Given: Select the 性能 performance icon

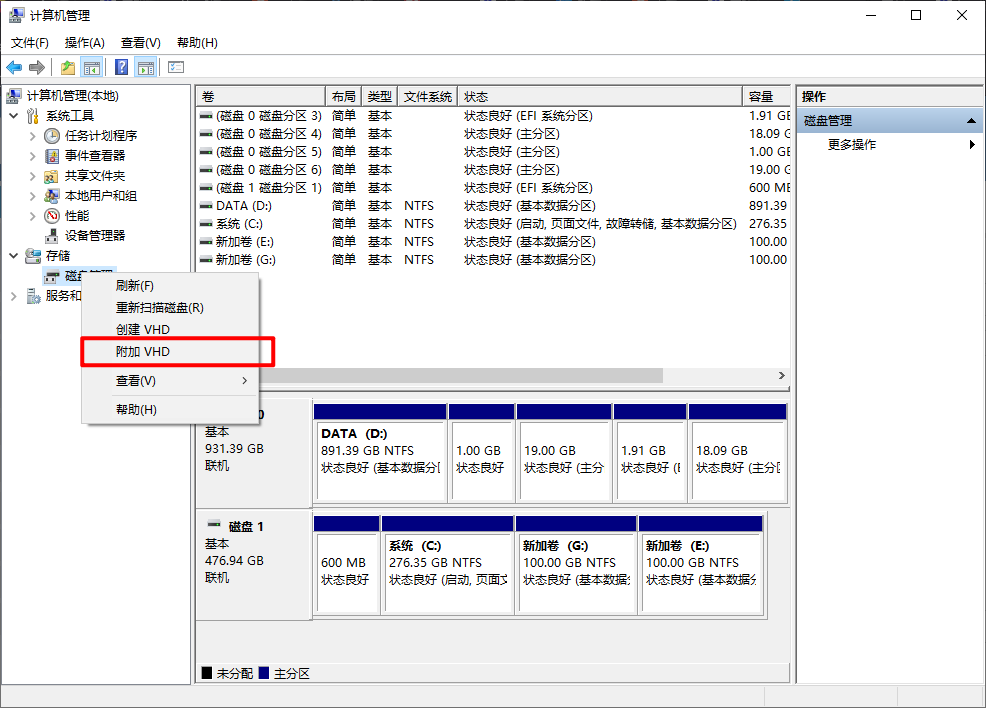Looking at the screenshot, I should click(x=52, y=216).
